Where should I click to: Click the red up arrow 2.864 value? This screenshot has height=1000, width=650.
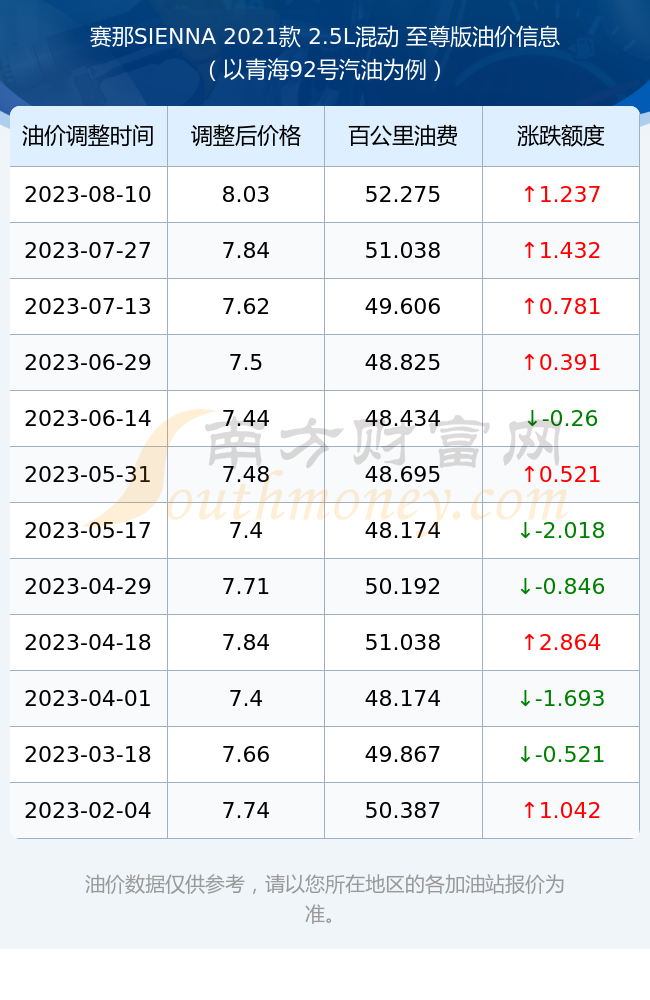pos(561,642)
